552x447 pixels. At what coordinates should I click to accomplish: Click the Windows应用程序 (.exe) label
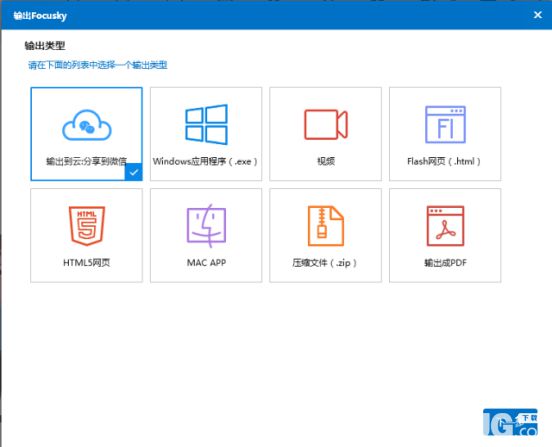(x=206, y=162)
